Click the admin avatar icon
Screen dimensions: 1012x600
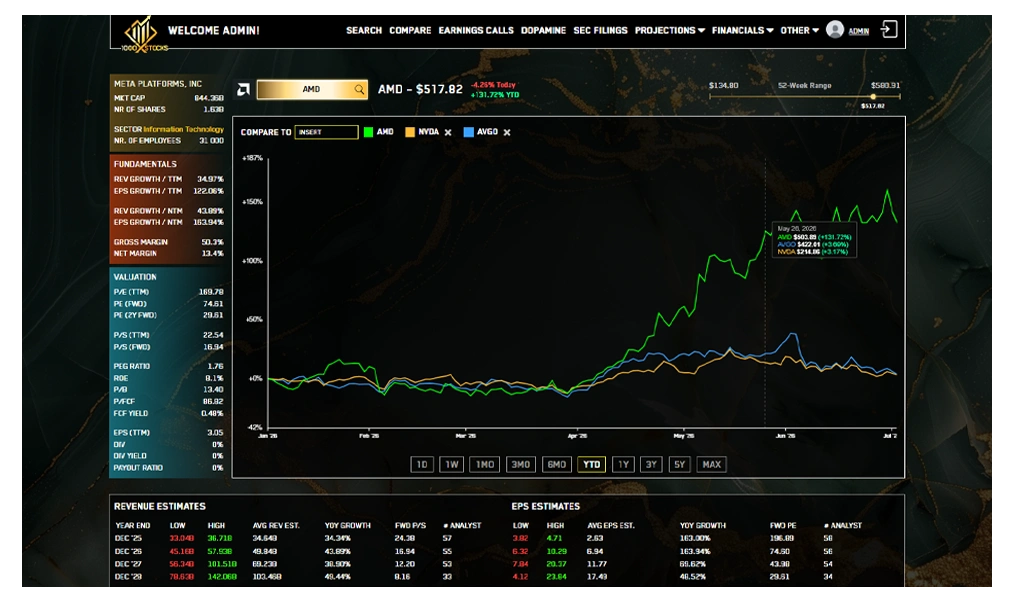tap(835, 30)
